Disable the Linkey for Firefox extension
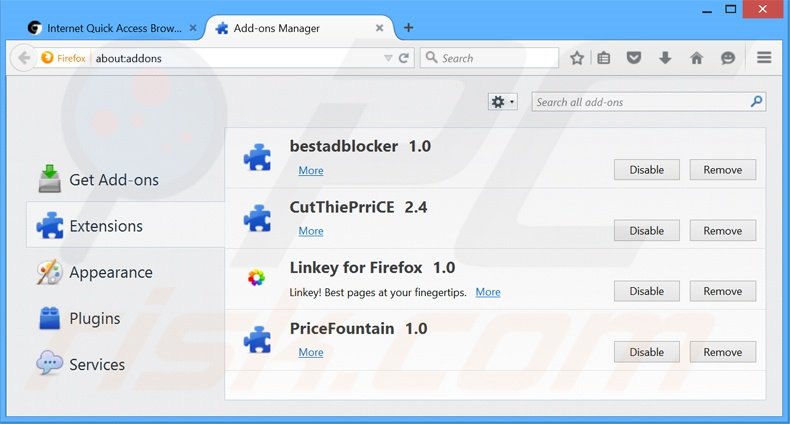 (646, 291)
